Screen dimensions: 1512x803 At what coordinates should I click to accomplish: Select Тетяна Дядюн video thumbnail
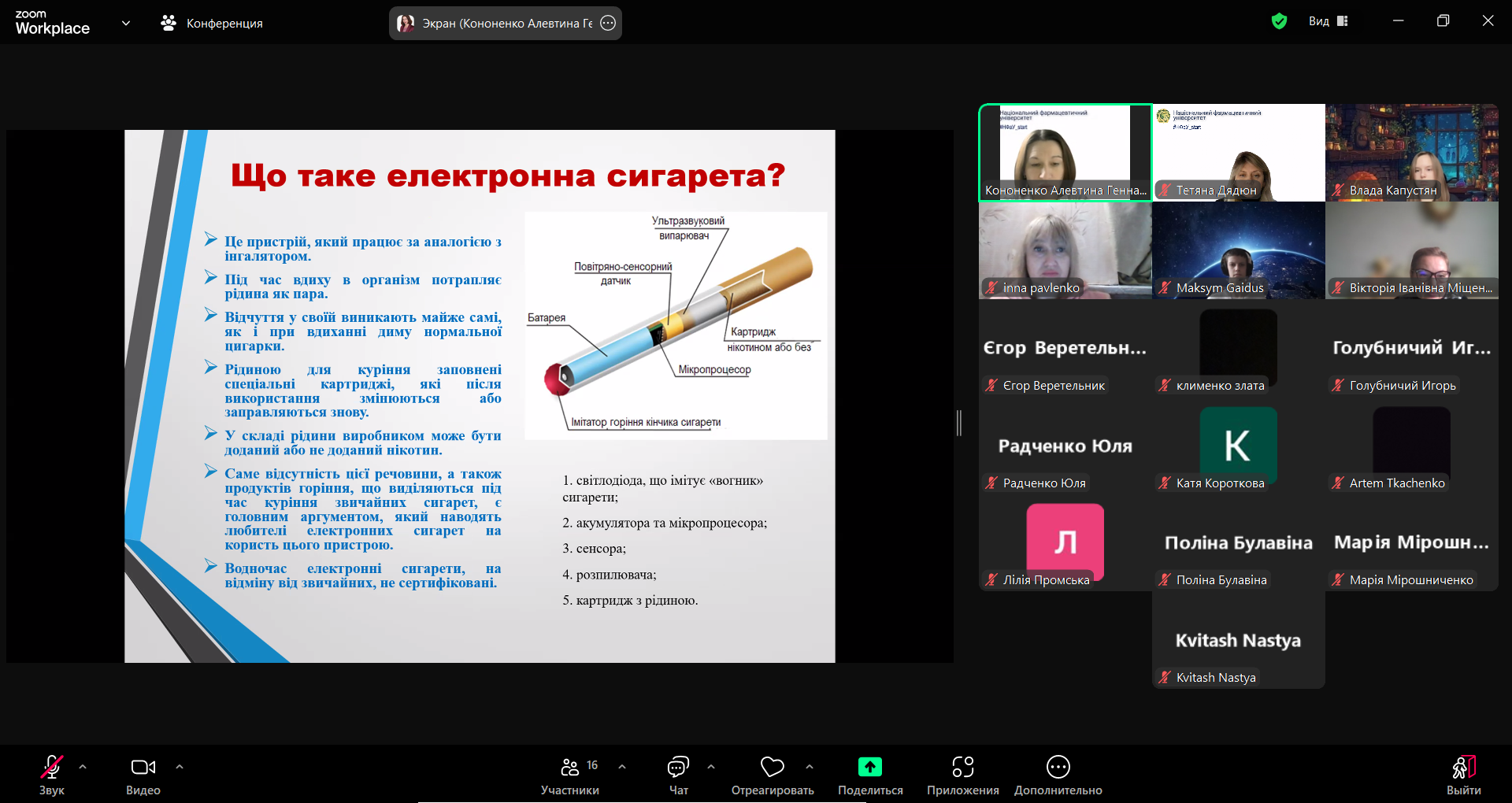click(x=1239, y=153)
